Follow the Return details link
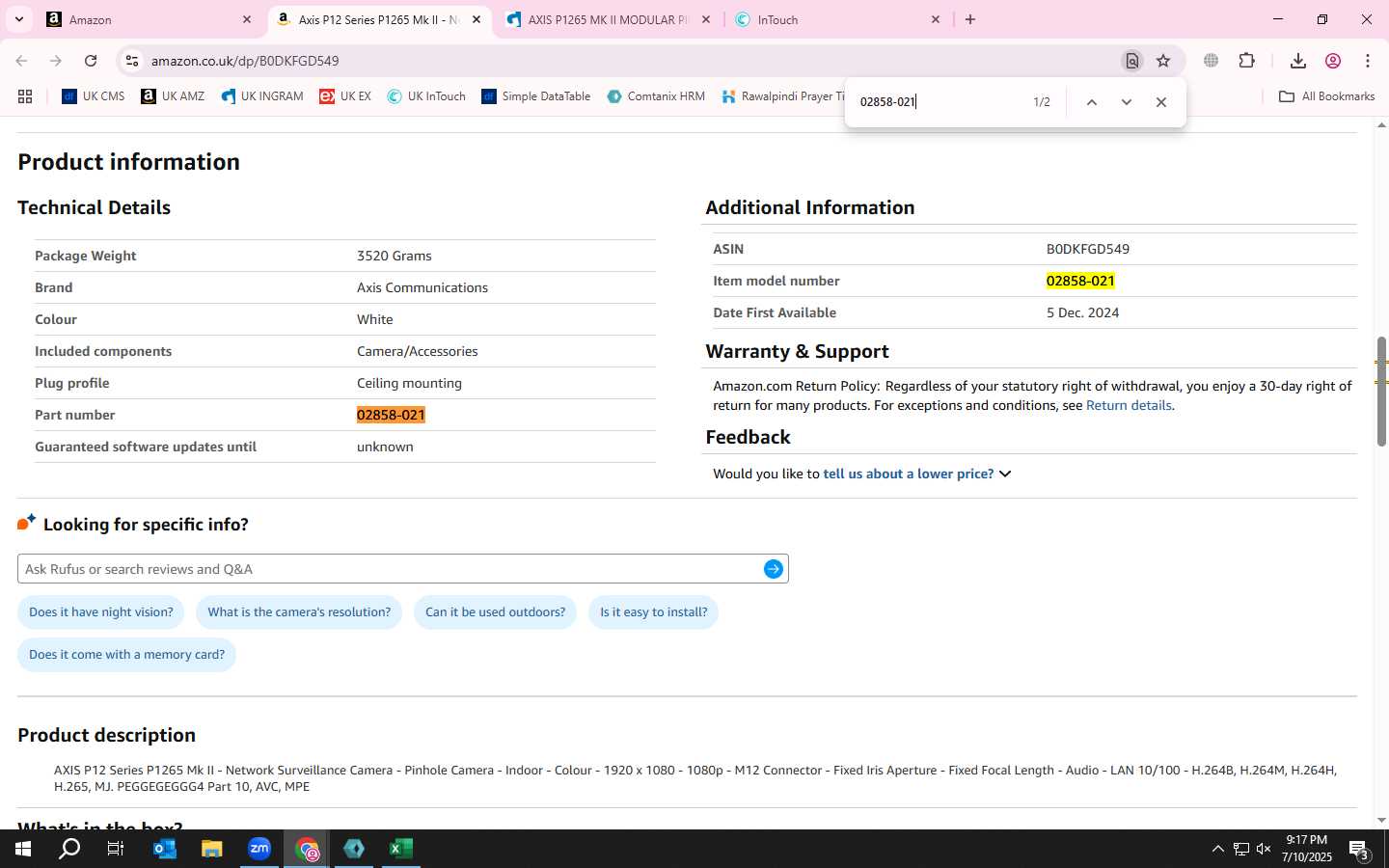 click(1129, 405)
